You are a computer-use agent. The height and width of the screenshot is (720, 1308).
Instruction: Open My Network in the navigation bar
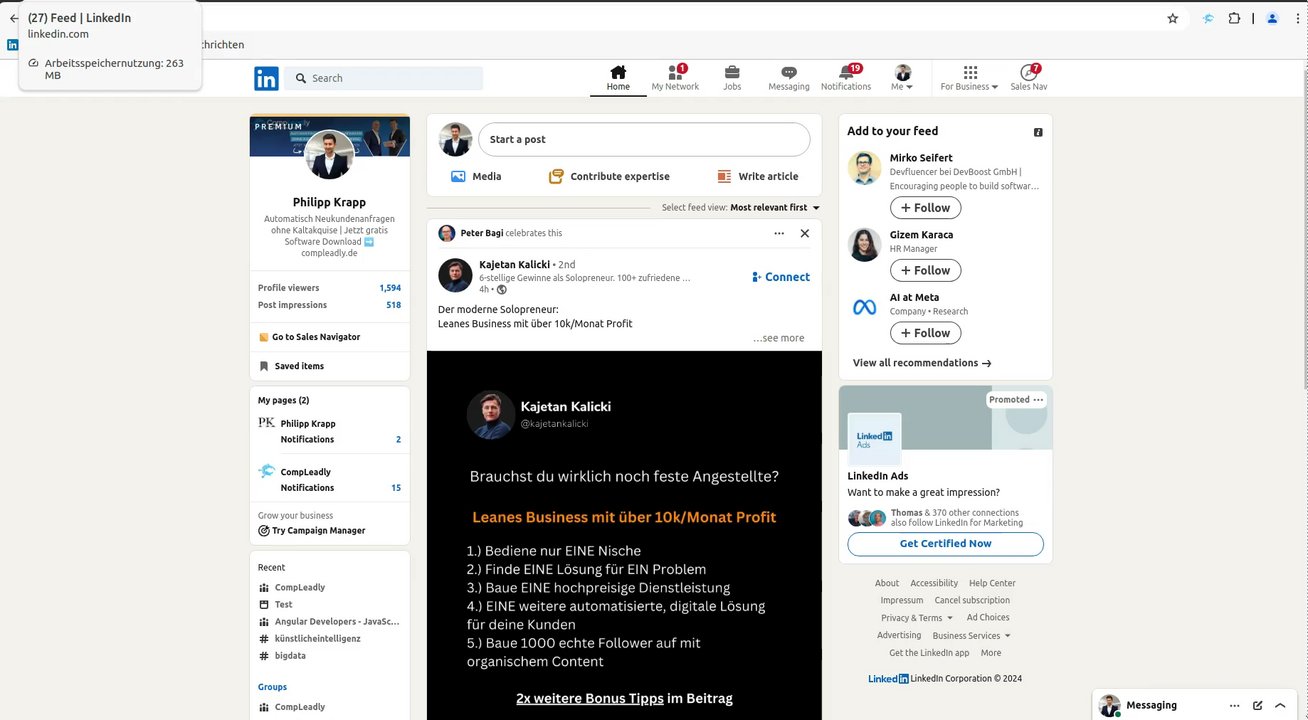[675, 78]
